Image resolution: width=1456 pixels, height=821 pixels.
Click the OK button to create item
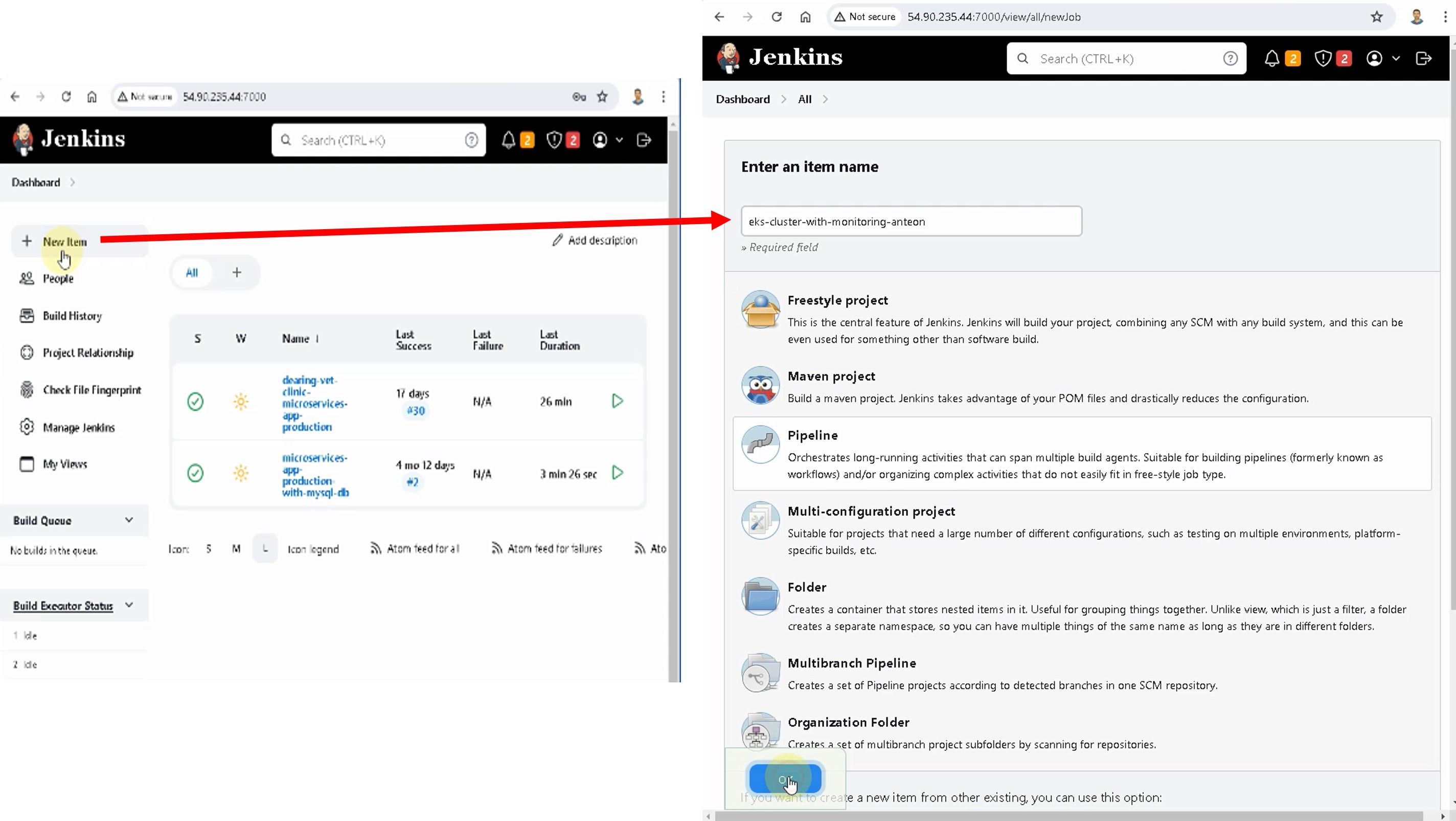click(785, 779)
